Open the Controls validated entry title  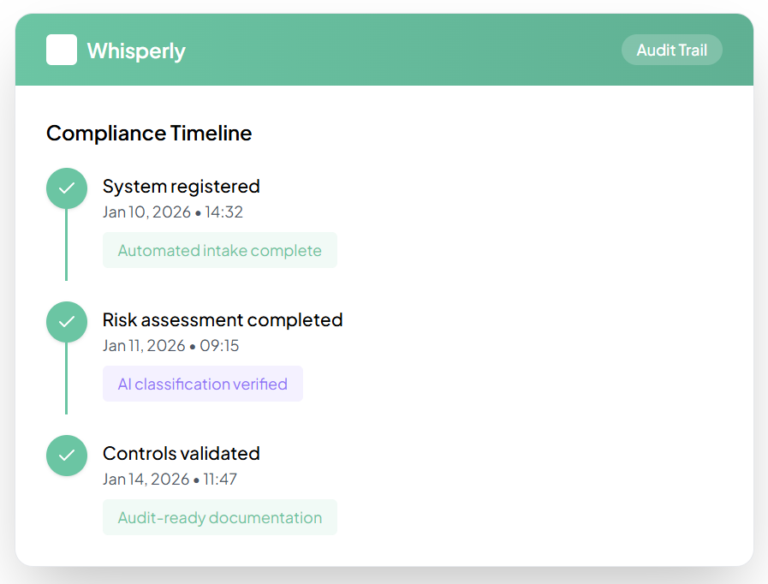coord(181,453)
